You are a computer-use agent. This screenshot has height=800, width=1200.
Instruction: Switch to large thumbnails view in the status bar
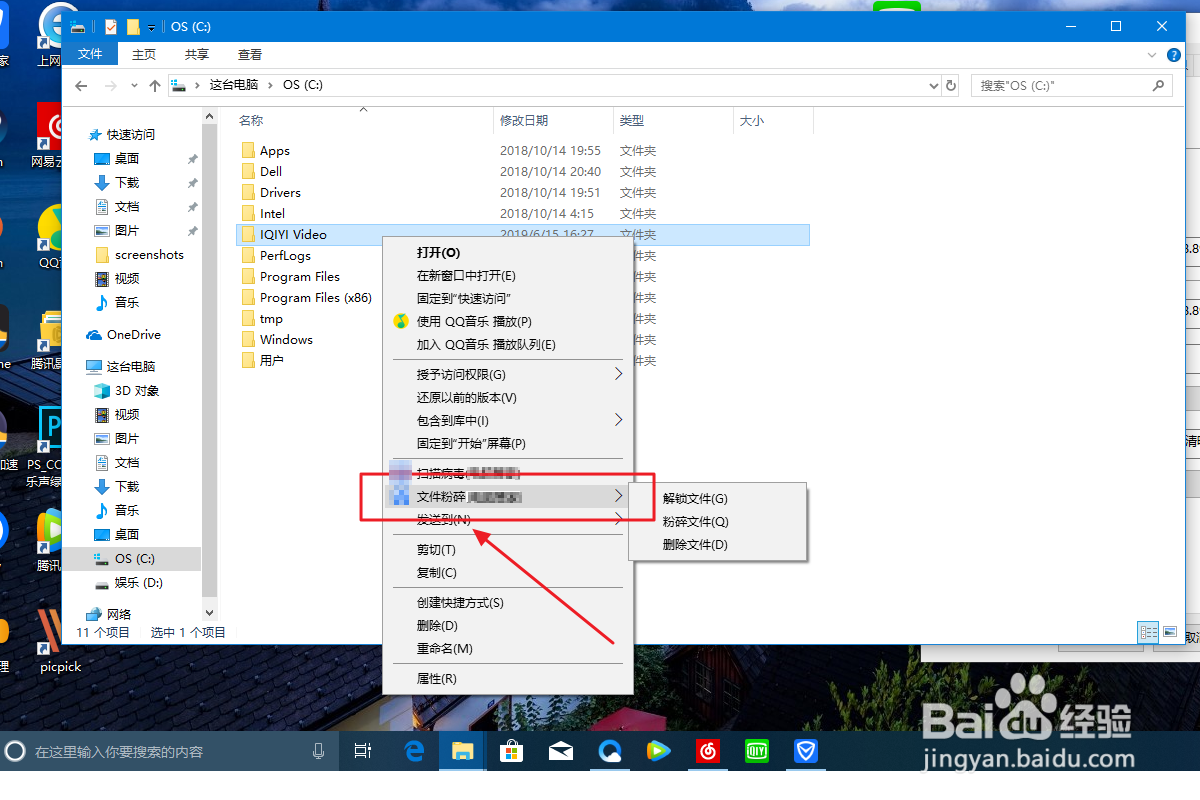pos(1170,631)
